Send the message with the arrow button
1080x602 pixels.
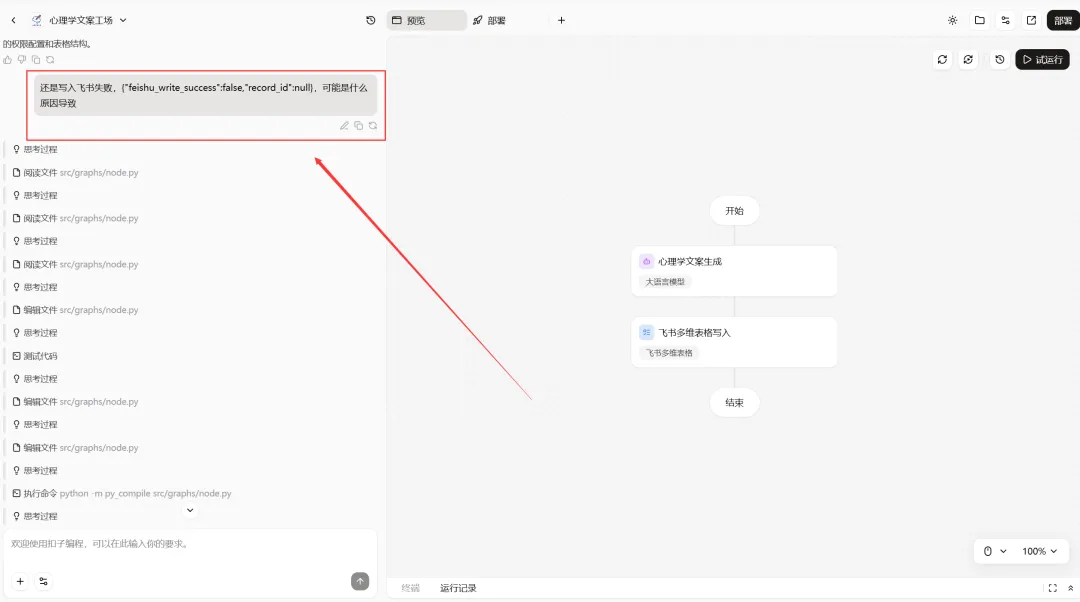tap(360, 581)
